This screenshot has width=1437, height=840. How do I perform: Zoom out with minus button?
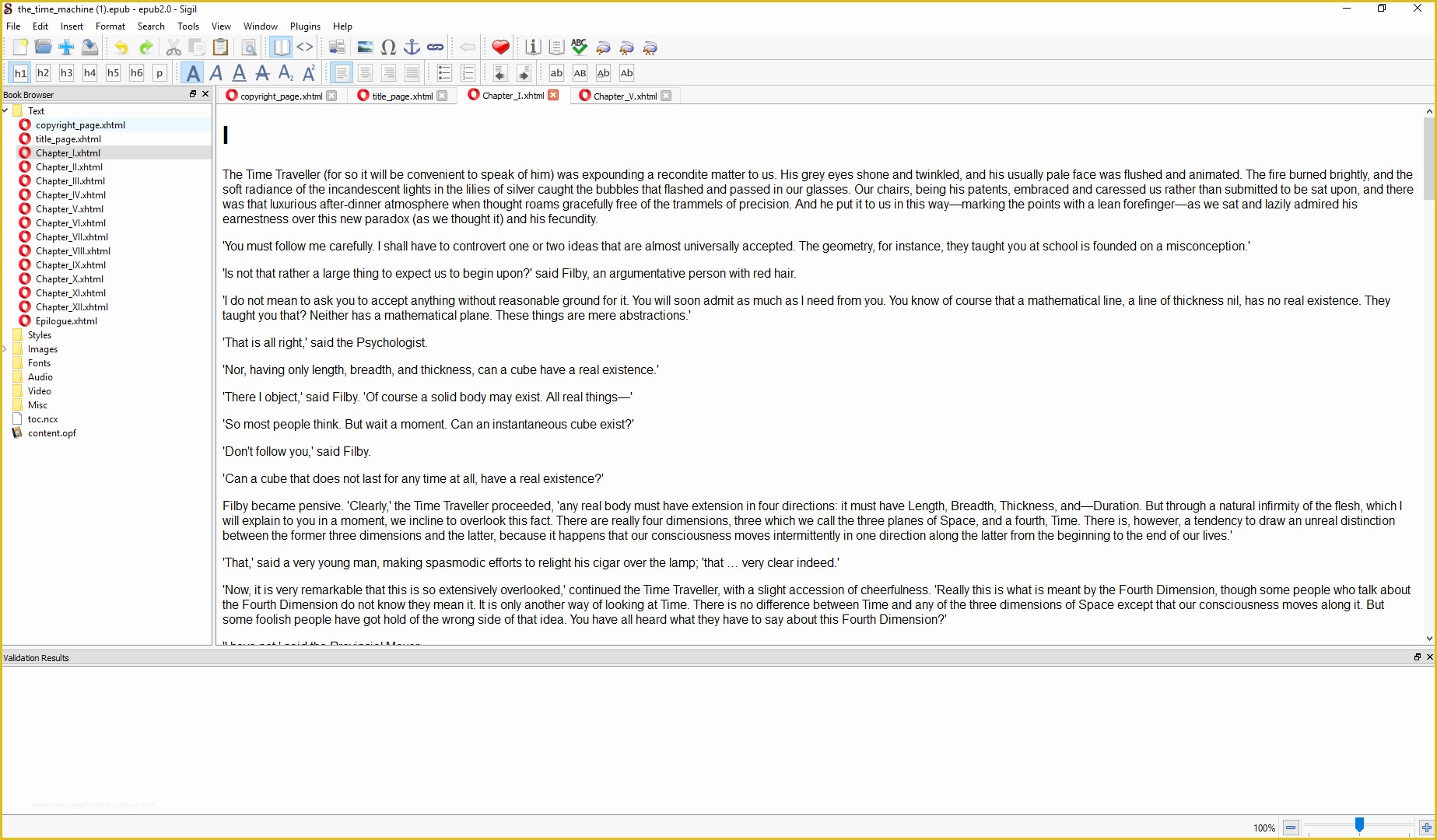tap(1291, 828)
